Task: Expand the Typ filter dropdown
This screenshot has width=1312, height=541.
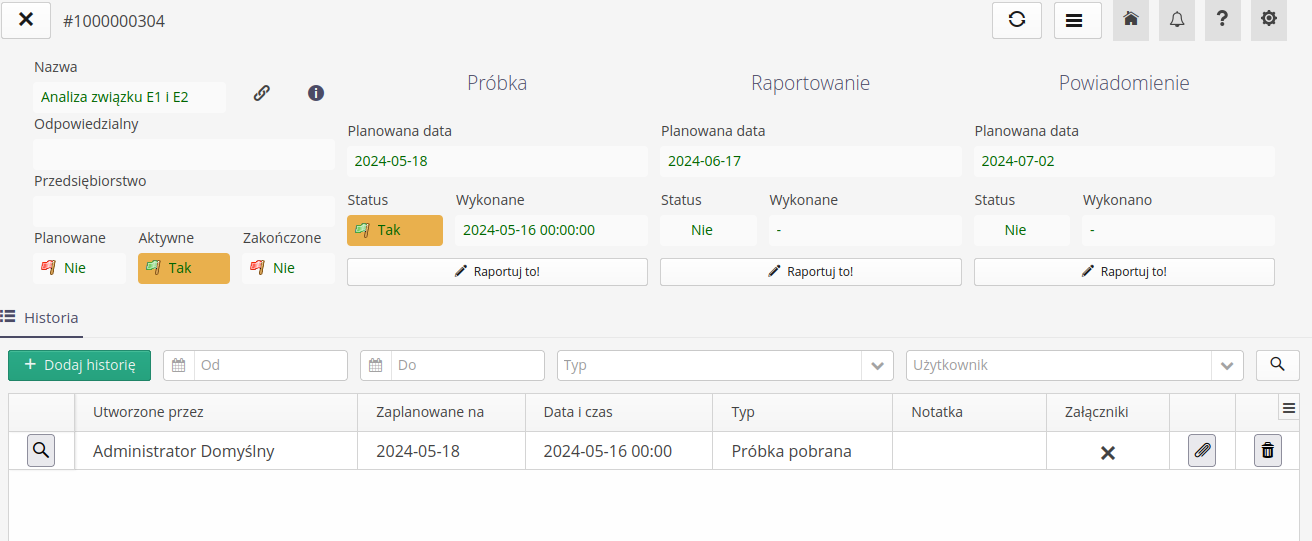Action: tap(877, 366)
